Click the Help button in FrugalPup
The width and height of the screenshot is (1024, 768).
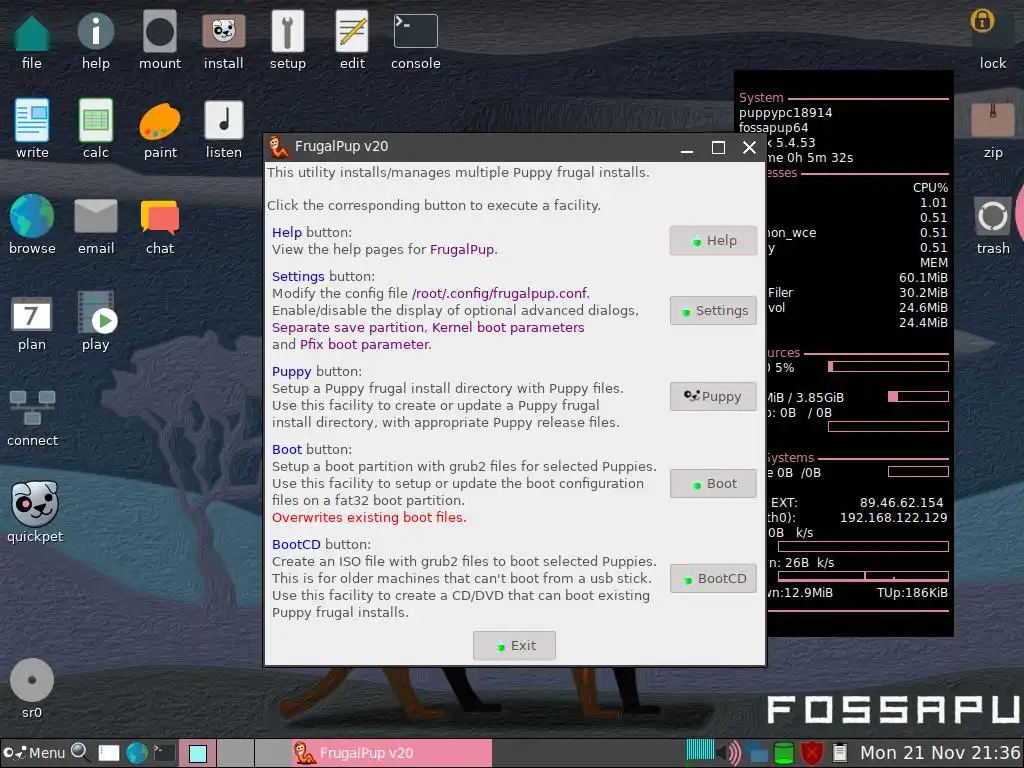[x=713, y=240]
